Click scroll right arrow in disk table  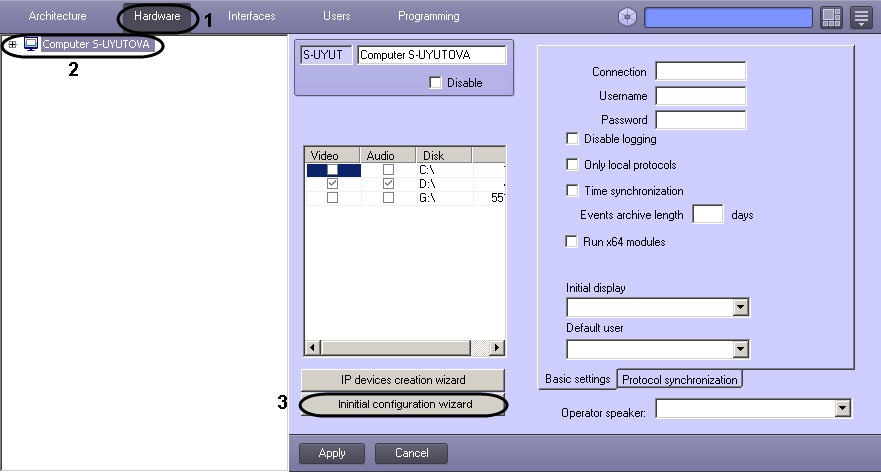point(497,347)
